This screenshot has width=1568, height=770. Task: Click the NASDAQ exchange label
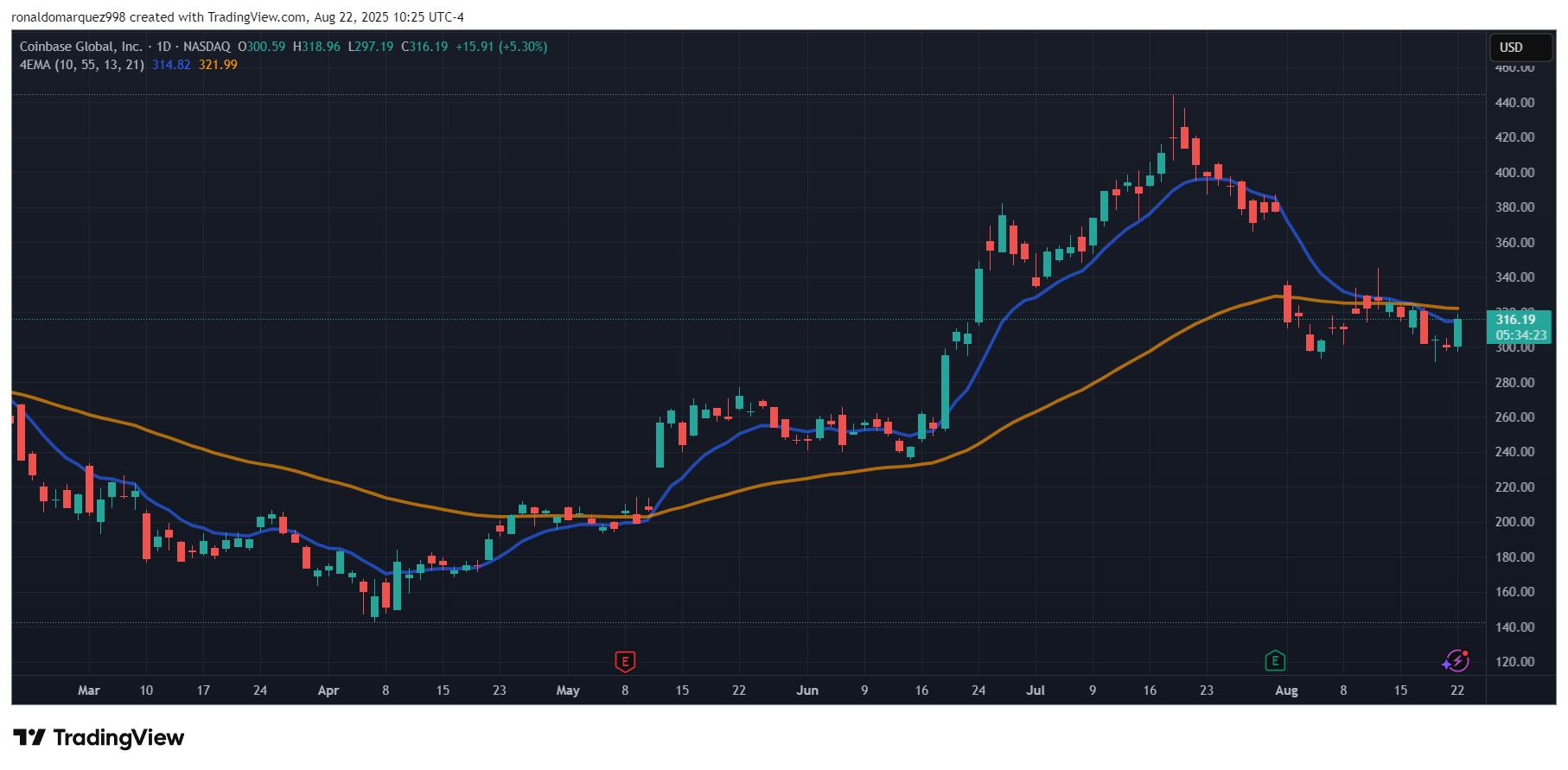click(x=207, y=47)
